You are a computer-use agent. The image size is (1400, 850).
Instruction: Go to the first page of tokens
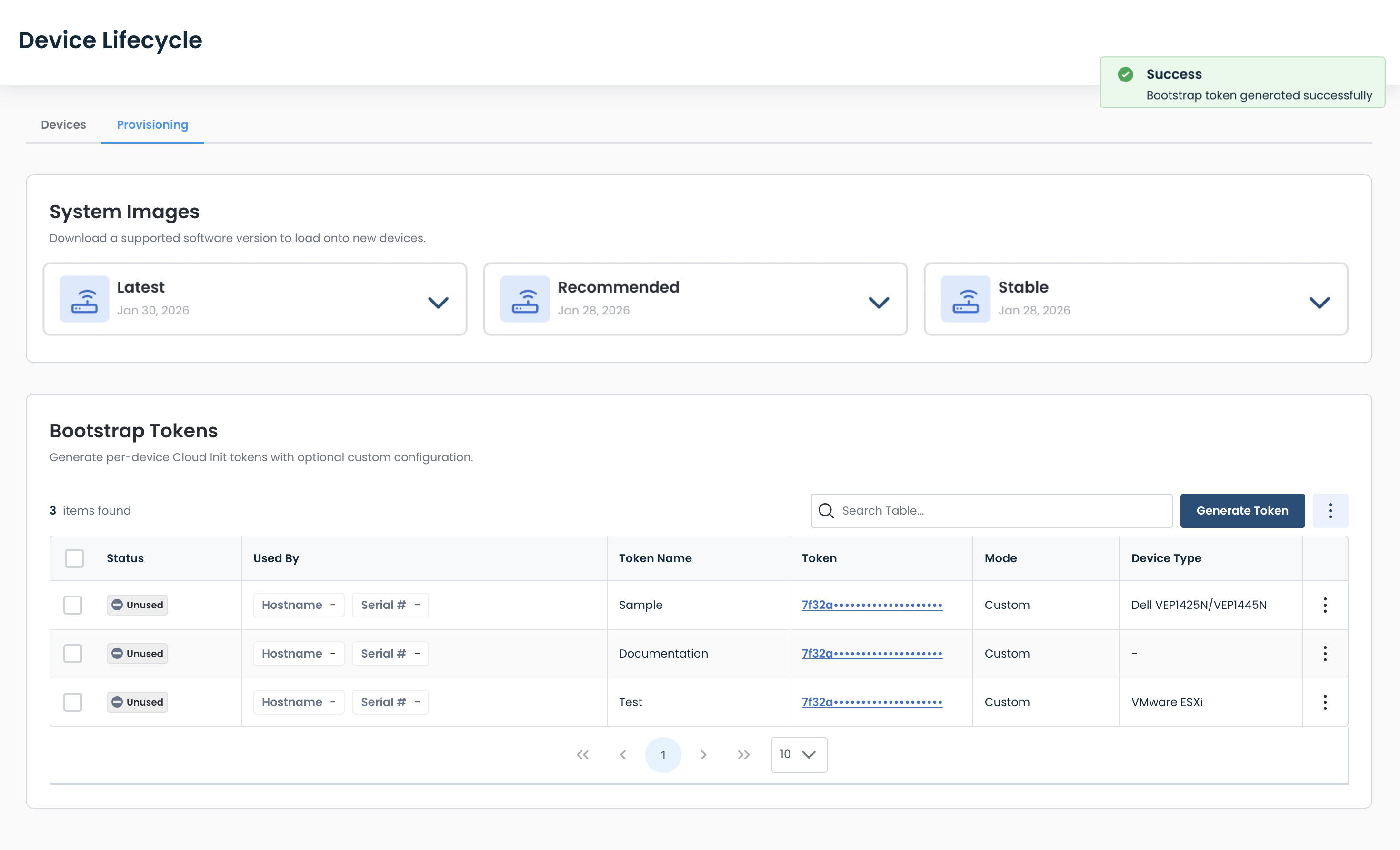582,755
